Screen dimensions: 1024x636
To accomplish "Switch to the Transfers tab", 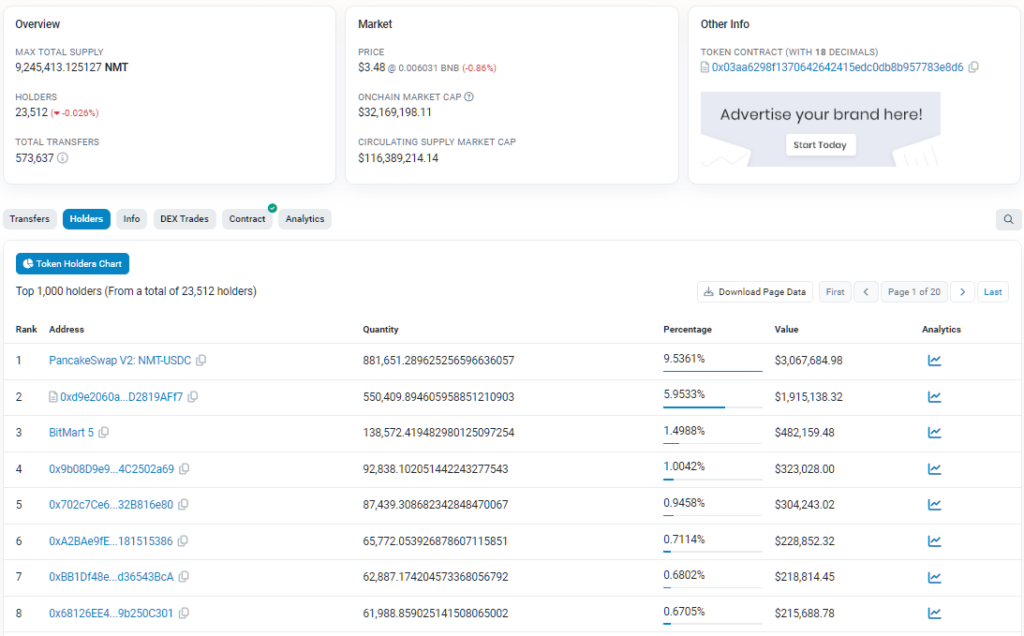I will click(x=30, y=219).
